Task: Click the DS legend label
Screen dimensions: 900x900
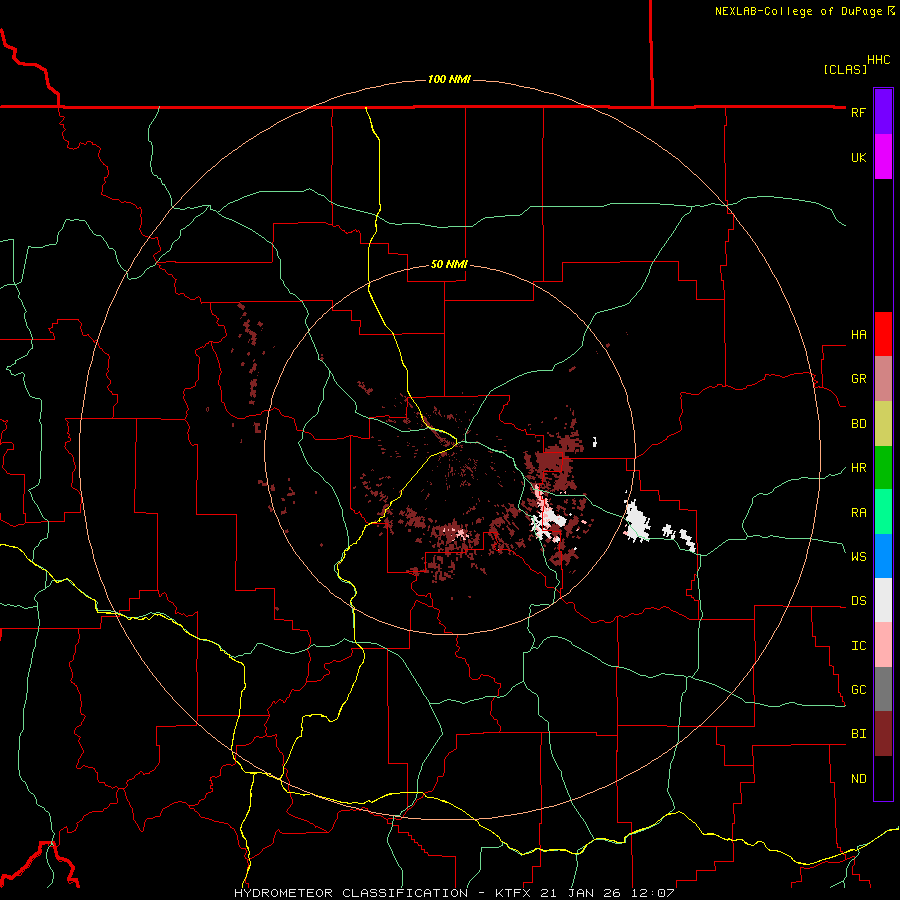Action: pyautogui.click(x=858, y=601)
